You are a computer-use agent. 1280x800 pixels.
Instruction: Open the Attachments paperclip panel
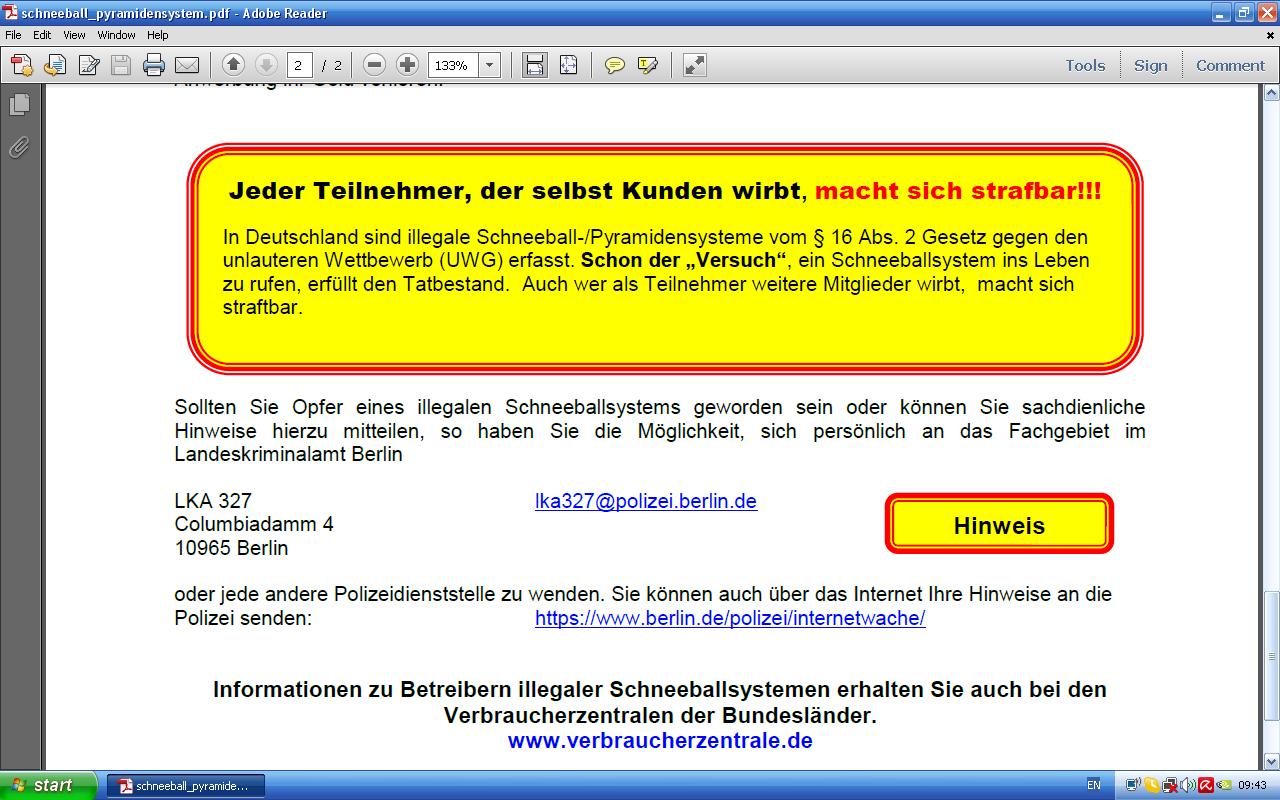coord(19,148)
